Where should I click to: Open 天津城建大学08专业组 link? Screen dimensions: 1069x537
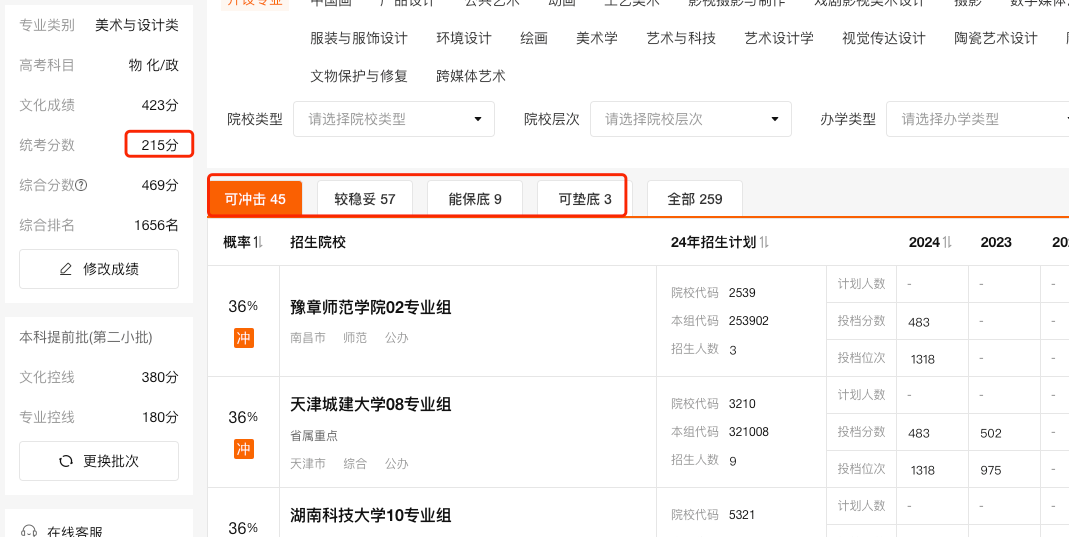[370, 404]
